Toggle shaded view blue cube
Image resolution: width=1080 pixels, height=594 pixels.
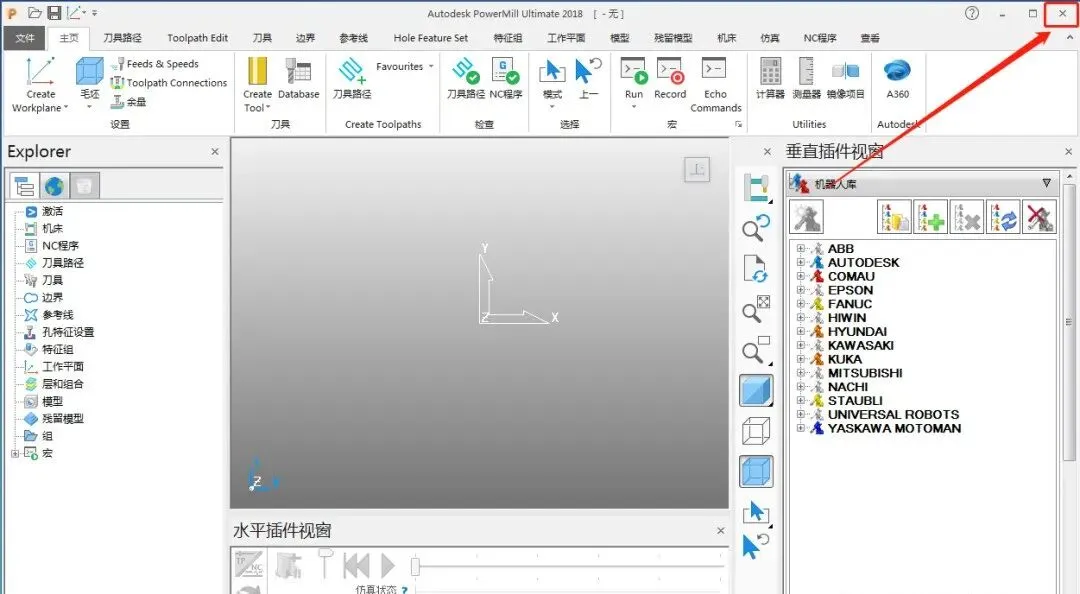click(x=756, y=391)
